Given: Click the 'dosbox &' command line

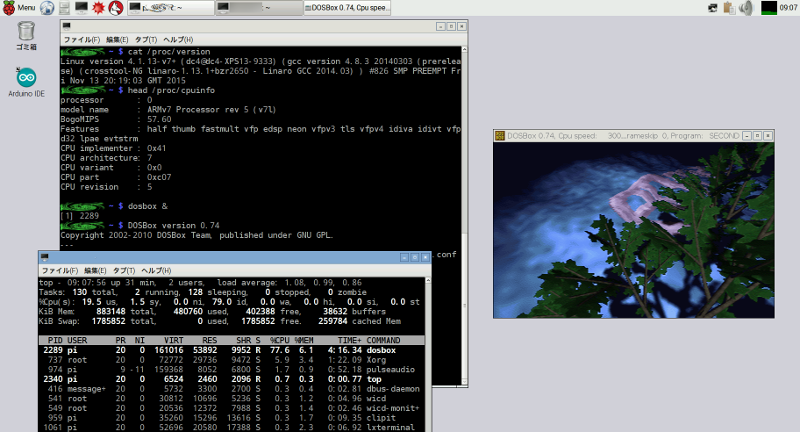Looking at the screenshot, I should (x=147, y=206).
